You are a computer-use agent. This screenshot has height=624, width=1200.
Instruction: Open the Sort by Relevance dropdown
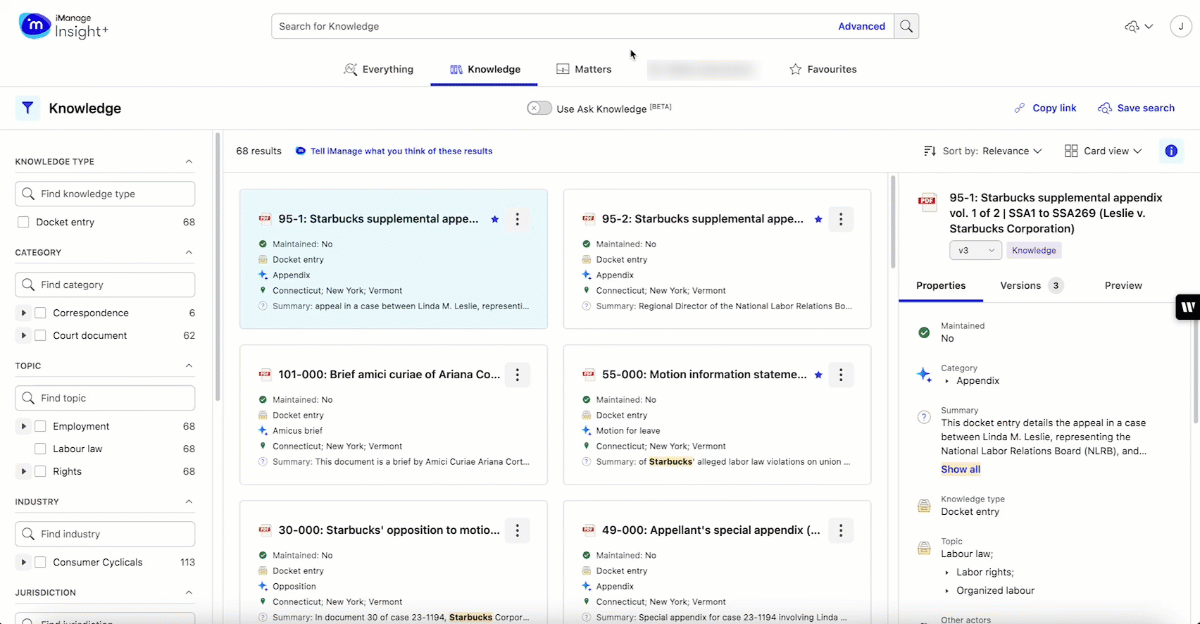[983, 151]
